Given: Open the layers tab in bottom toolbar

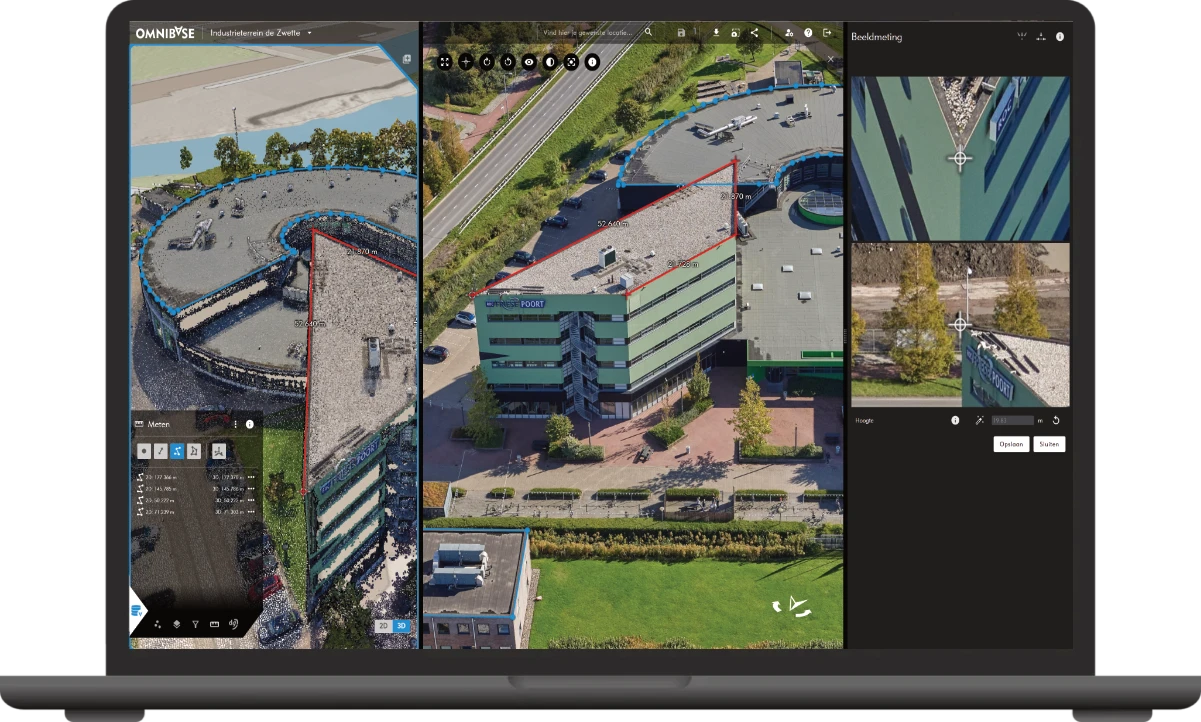Looking at the screenshot, I should tap(176, 624).
